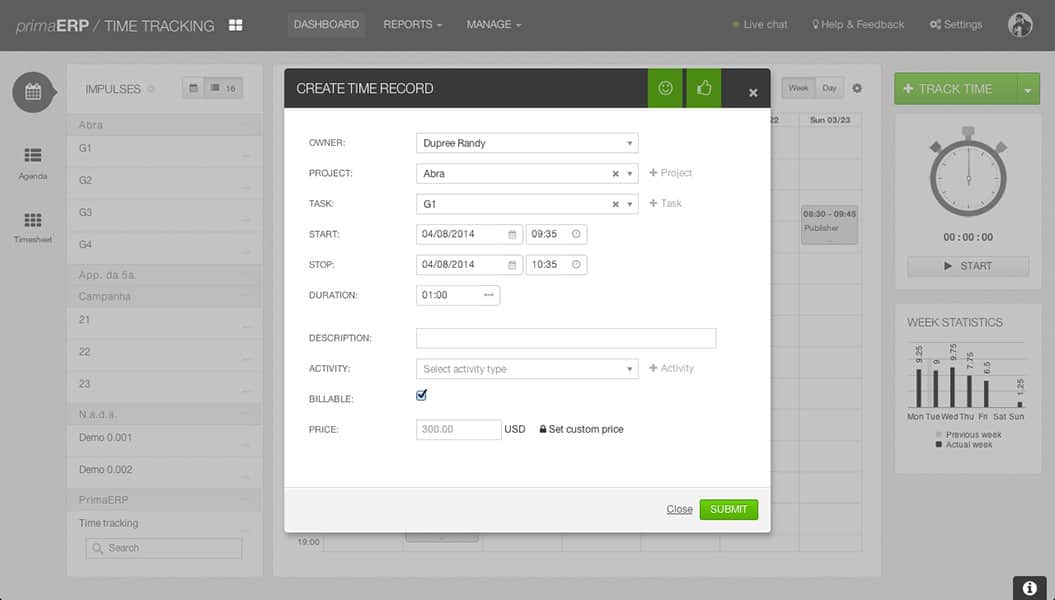This screenshot has width=1055, height=600.
Task: Click the thumbs up icon in dialog header
Action: point(704,89)
